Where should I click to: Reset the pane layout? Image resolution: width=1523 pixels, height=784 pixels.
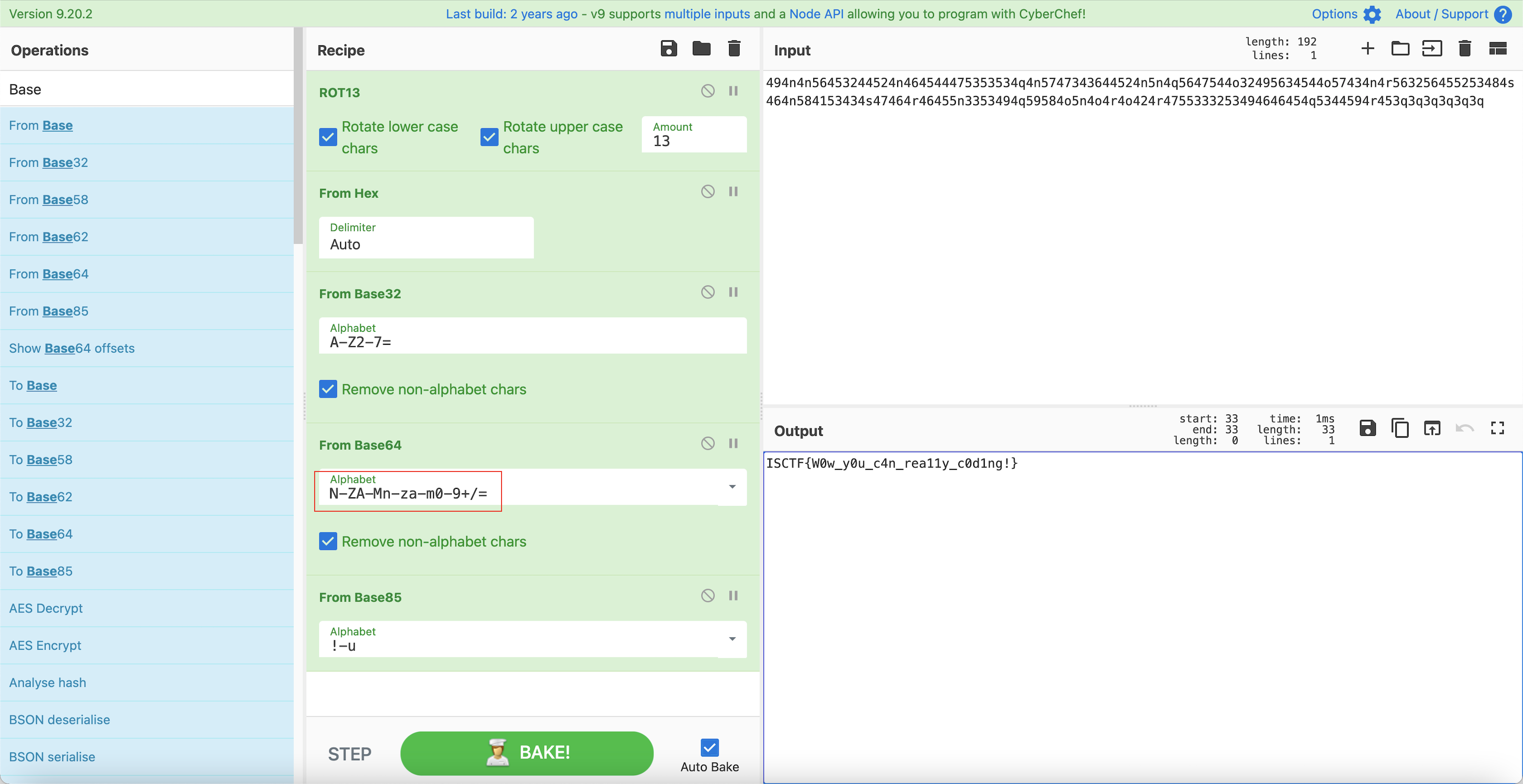point(1498,49)
